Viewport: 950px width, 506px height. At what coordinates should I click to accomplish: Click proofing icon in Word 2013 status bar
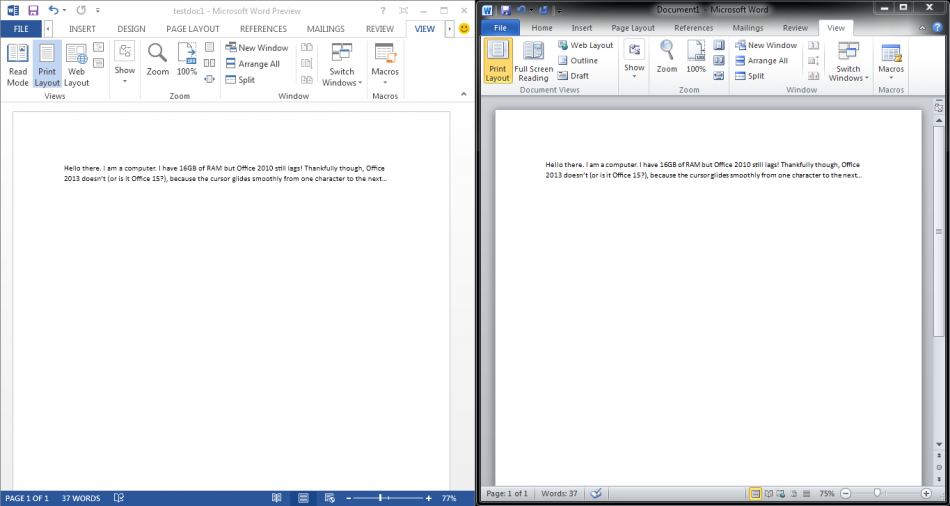[x=119, y=498]
